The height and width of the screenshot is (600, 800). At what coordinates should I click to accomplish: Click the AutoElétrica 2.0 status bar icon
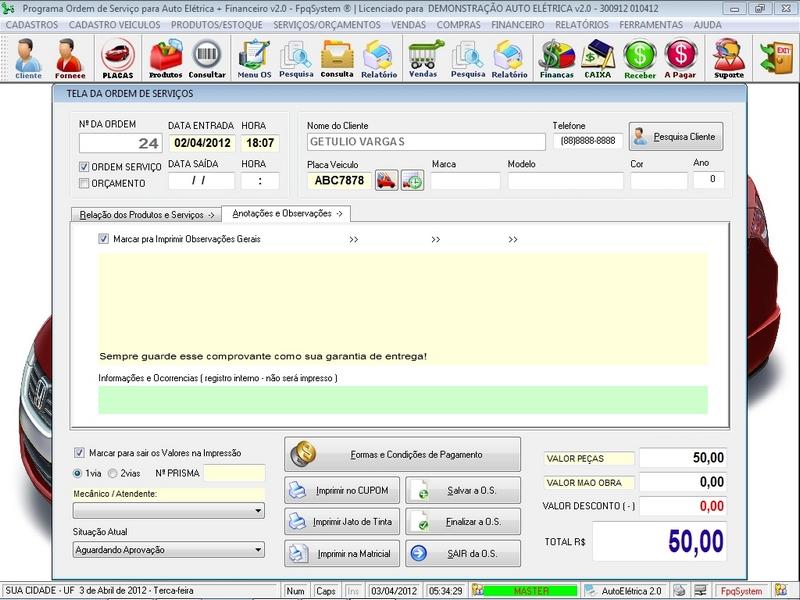[x=590, y=591]
